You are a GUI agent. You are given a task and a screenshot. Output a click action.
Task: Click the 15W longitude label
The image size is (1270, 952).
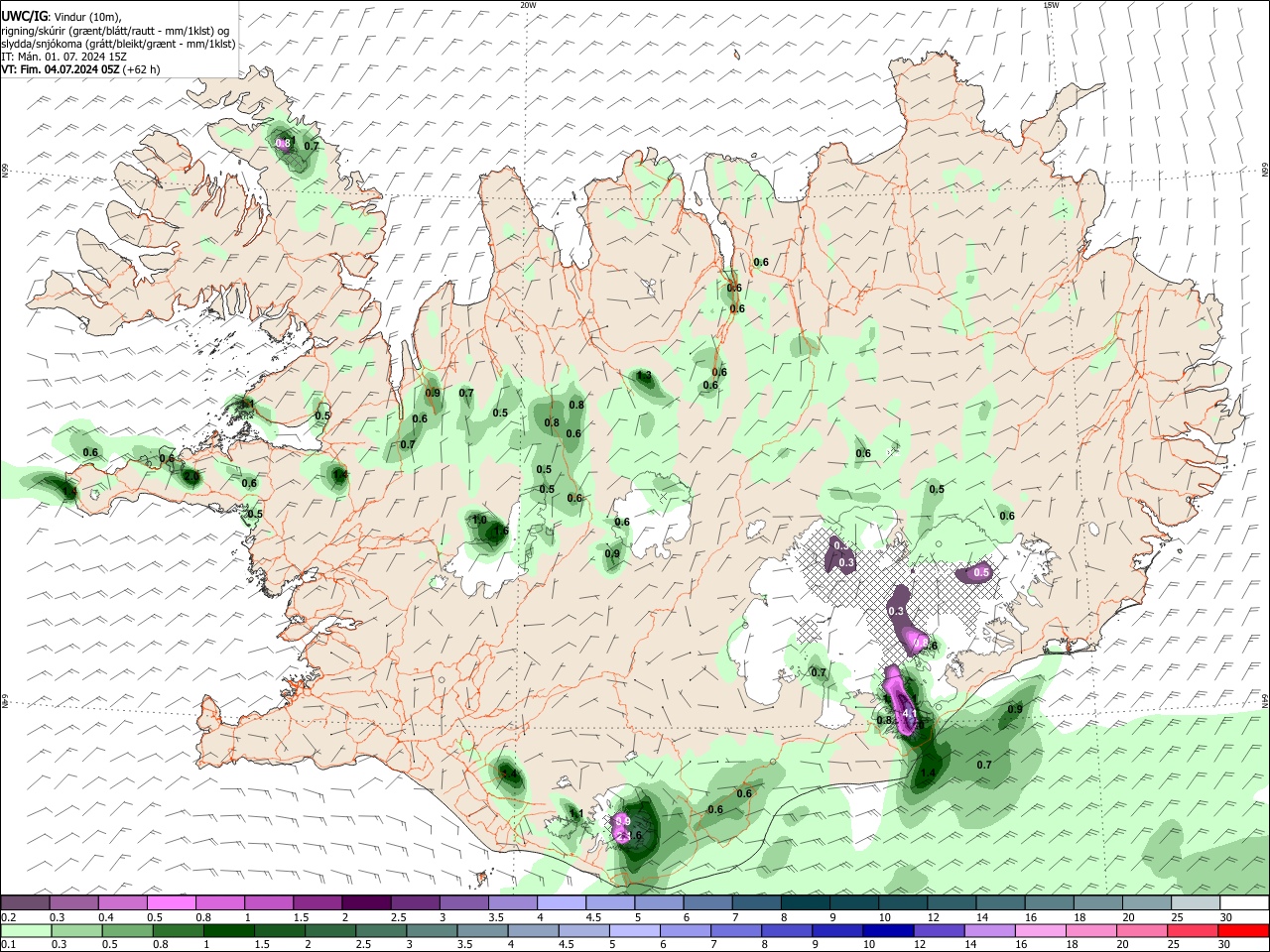tap(1051, 5)
